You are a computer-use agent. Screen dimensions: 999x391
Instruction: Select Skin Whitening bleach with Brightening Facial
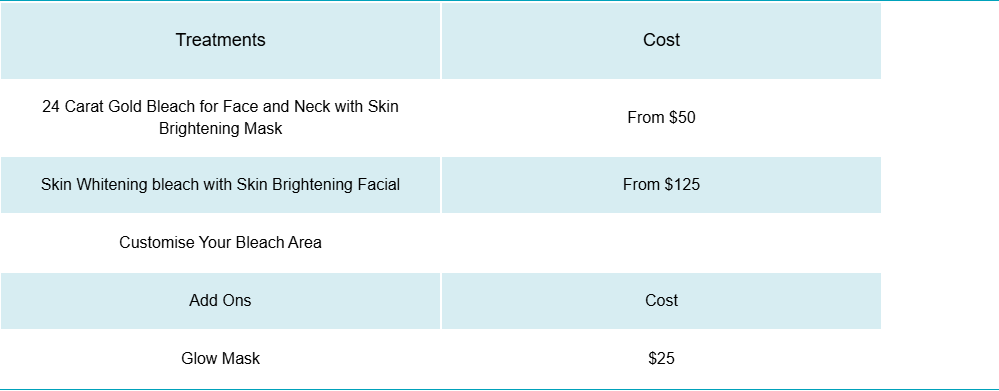coord(220,185)
